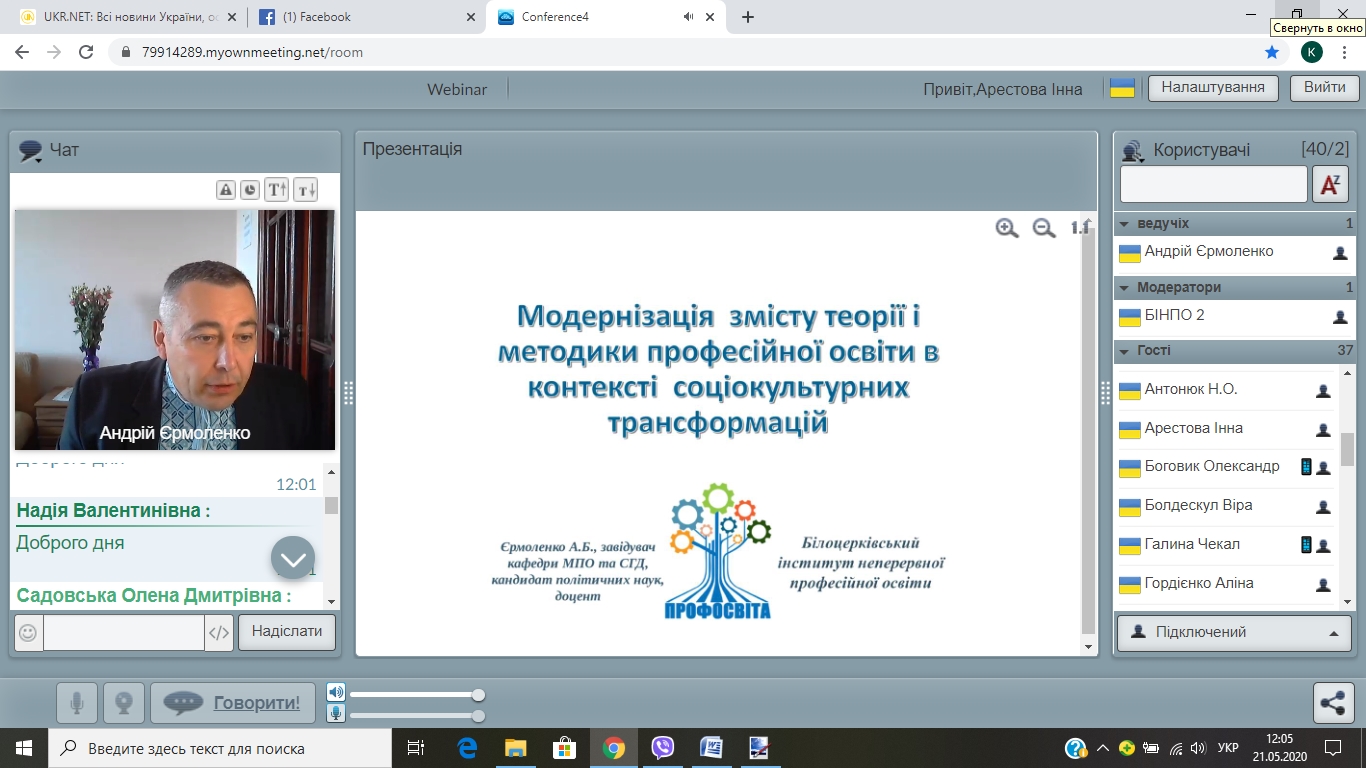Zoom out of the presentation slide

[1044, 228]
